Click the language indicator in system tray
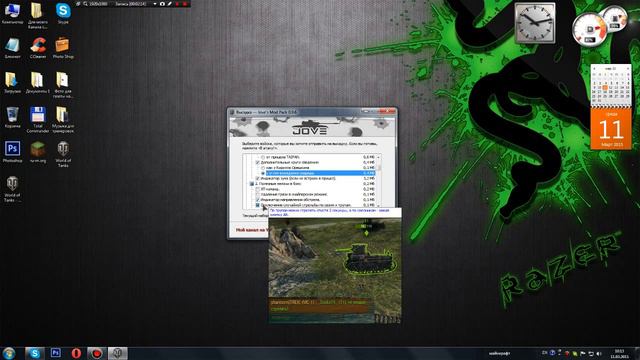640x360 pixels. 544,353
